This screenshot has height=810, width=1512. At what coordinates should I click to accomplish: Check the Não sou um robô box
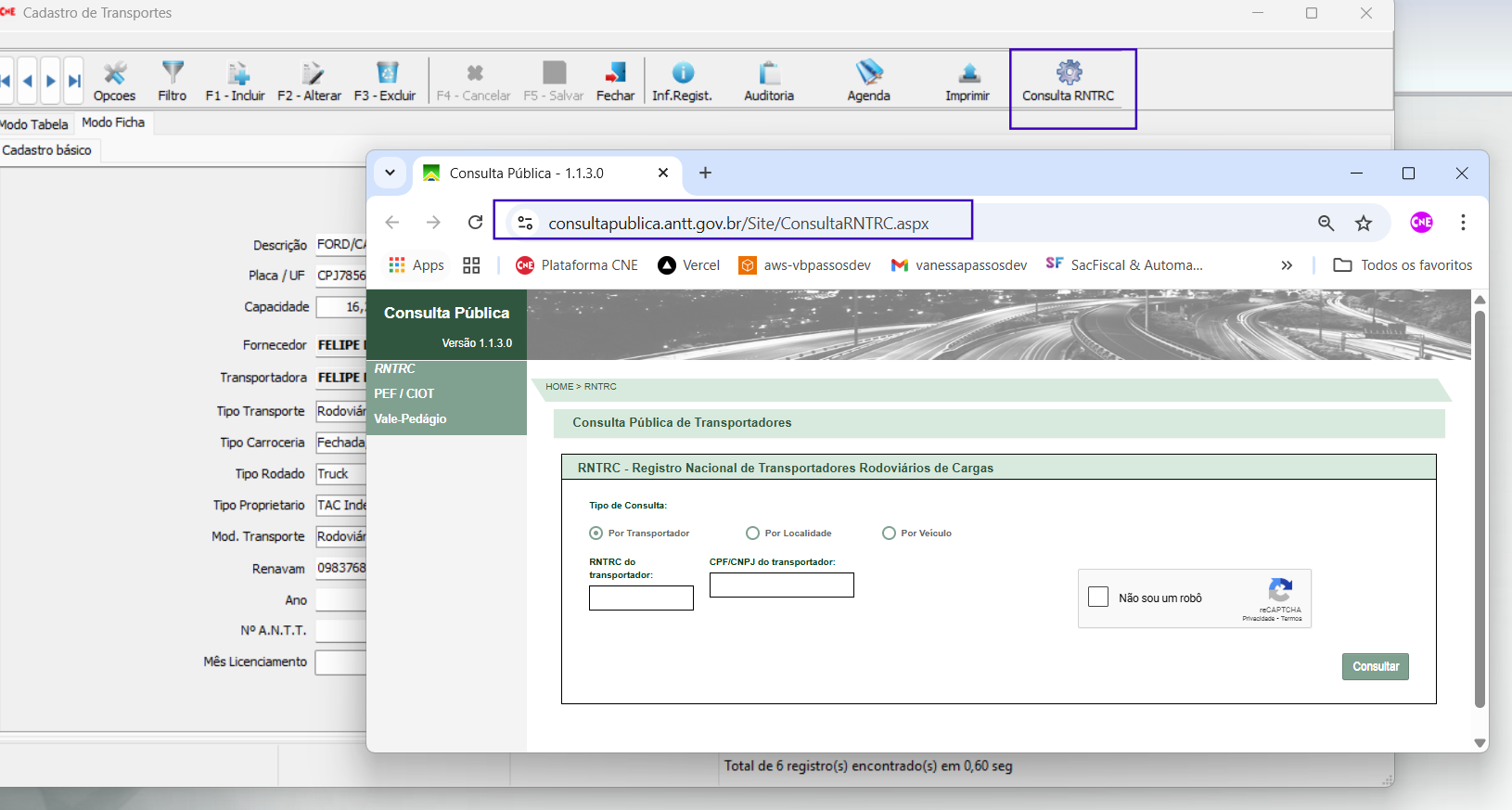click(x=1098, y=597)
